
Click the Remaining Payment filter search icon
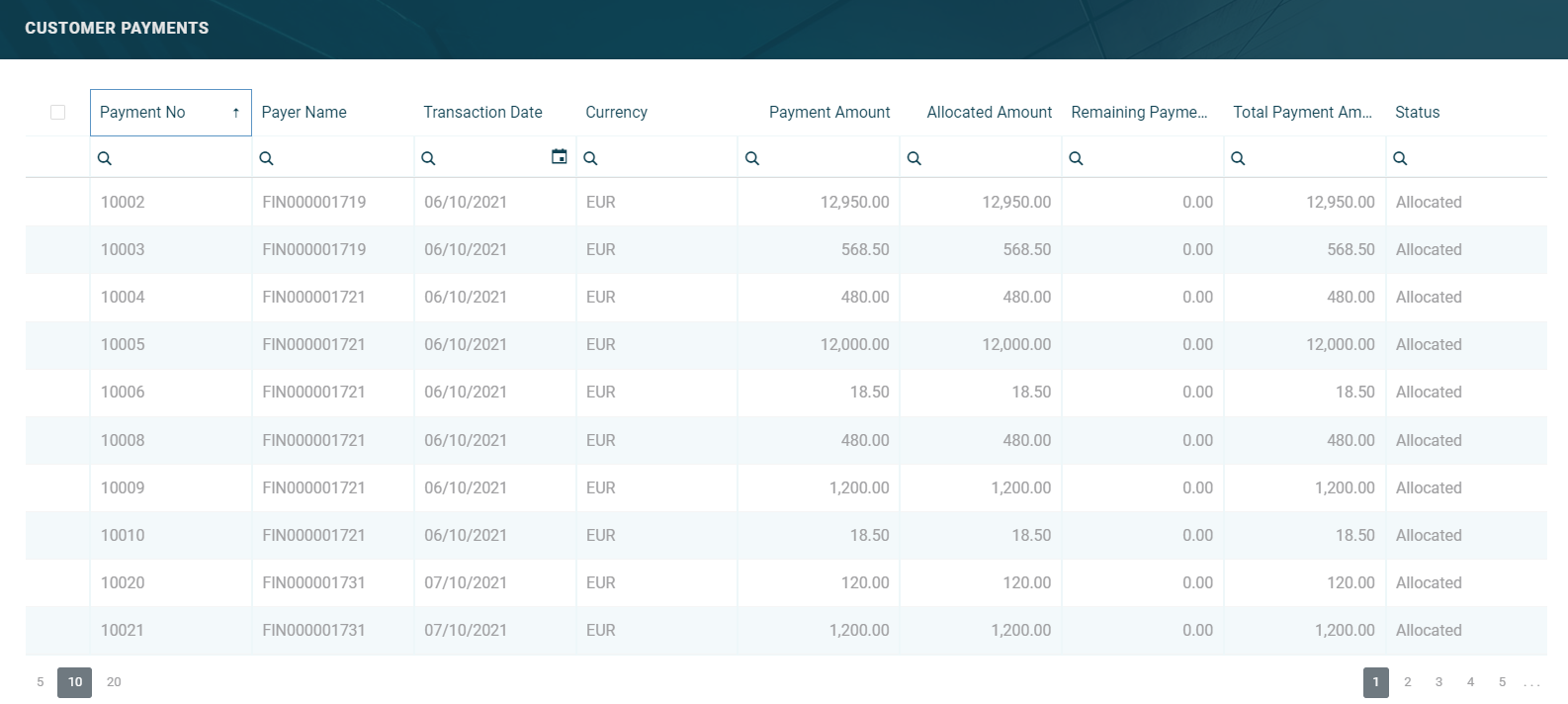[1076, 158]
